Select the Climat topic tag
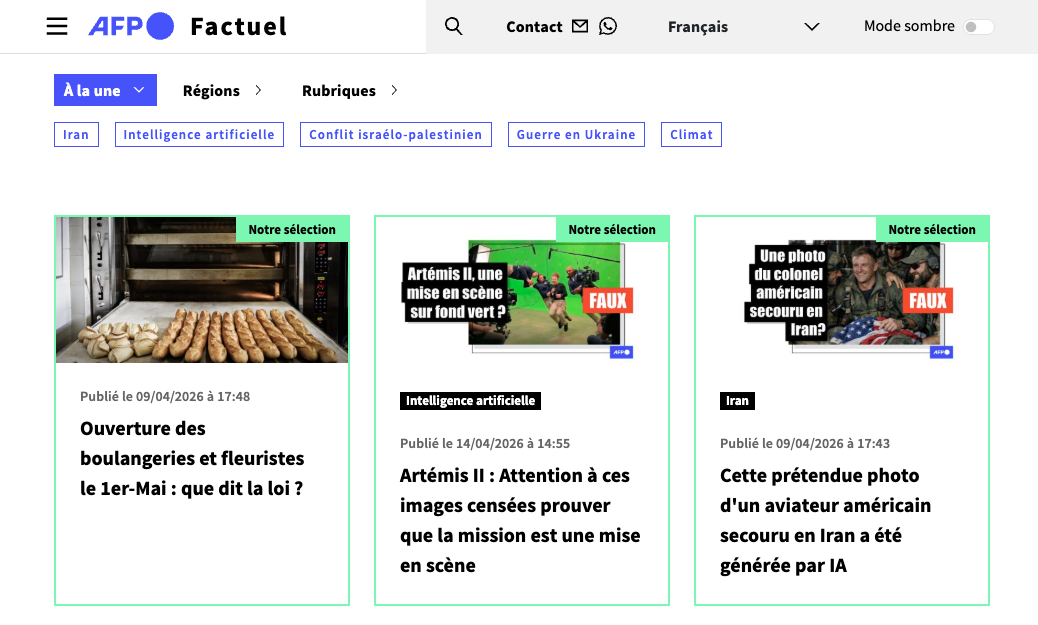 pyautogui.click(x=691, y=134)
